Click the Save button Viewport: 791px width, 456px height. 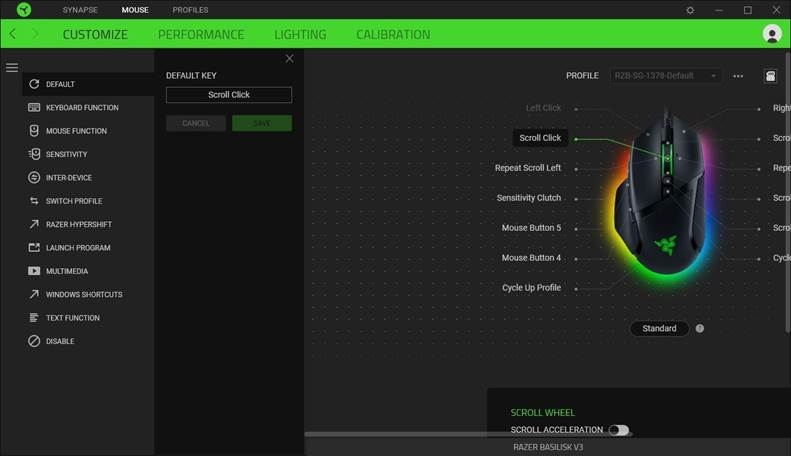(x=262, y=123)
